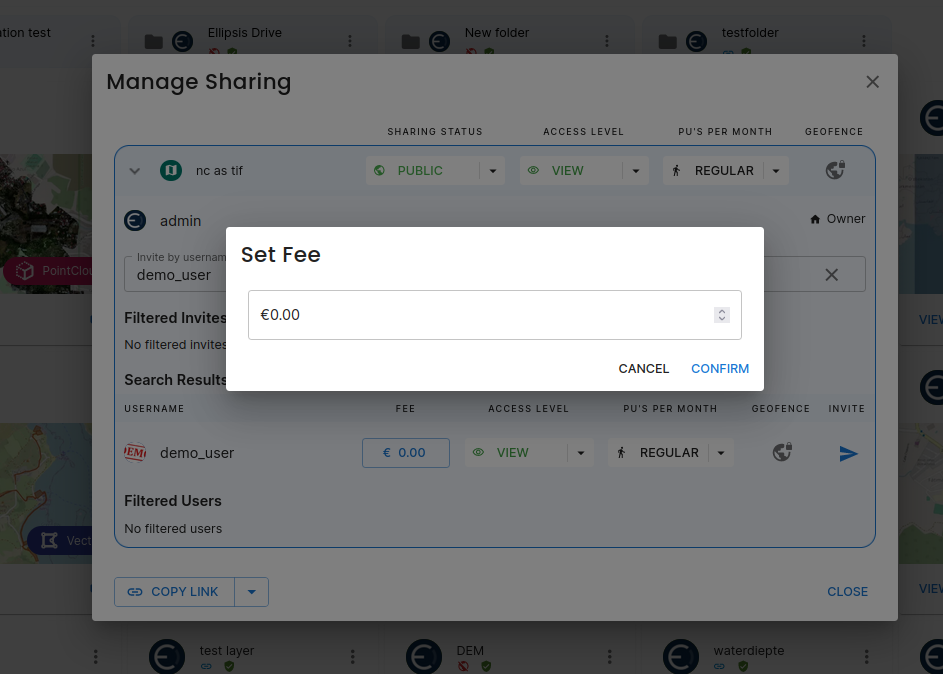Collapse the nc as tif row chevron
This screenshot has height=674, width=943.
point(135,171)
